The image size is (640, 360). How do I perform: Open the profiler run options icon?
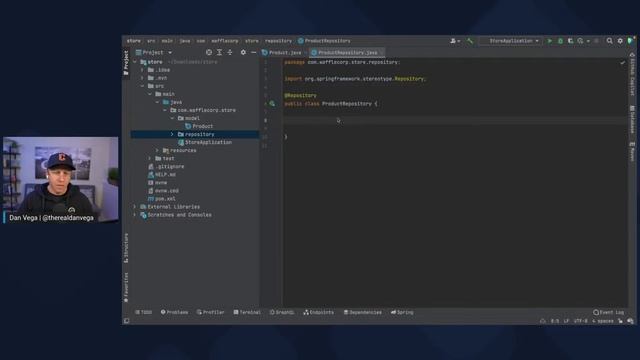(x=580, y=41)
